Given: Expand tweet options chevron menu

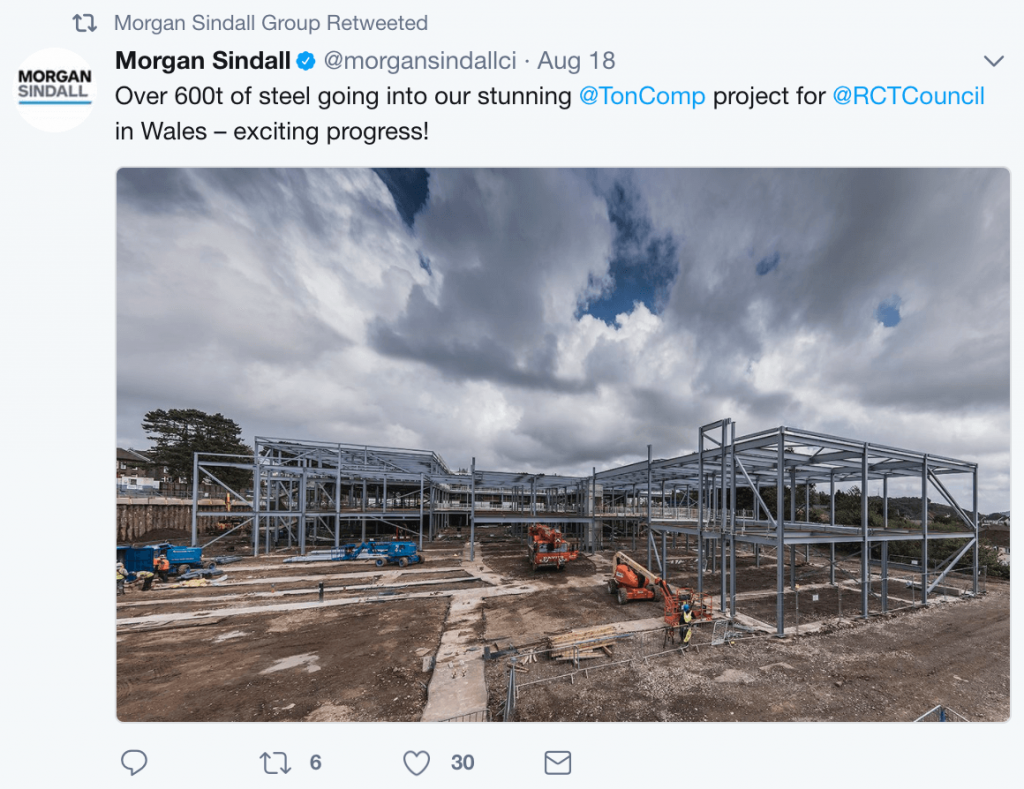Looking at the screenshot, I should tap(993, 61).
